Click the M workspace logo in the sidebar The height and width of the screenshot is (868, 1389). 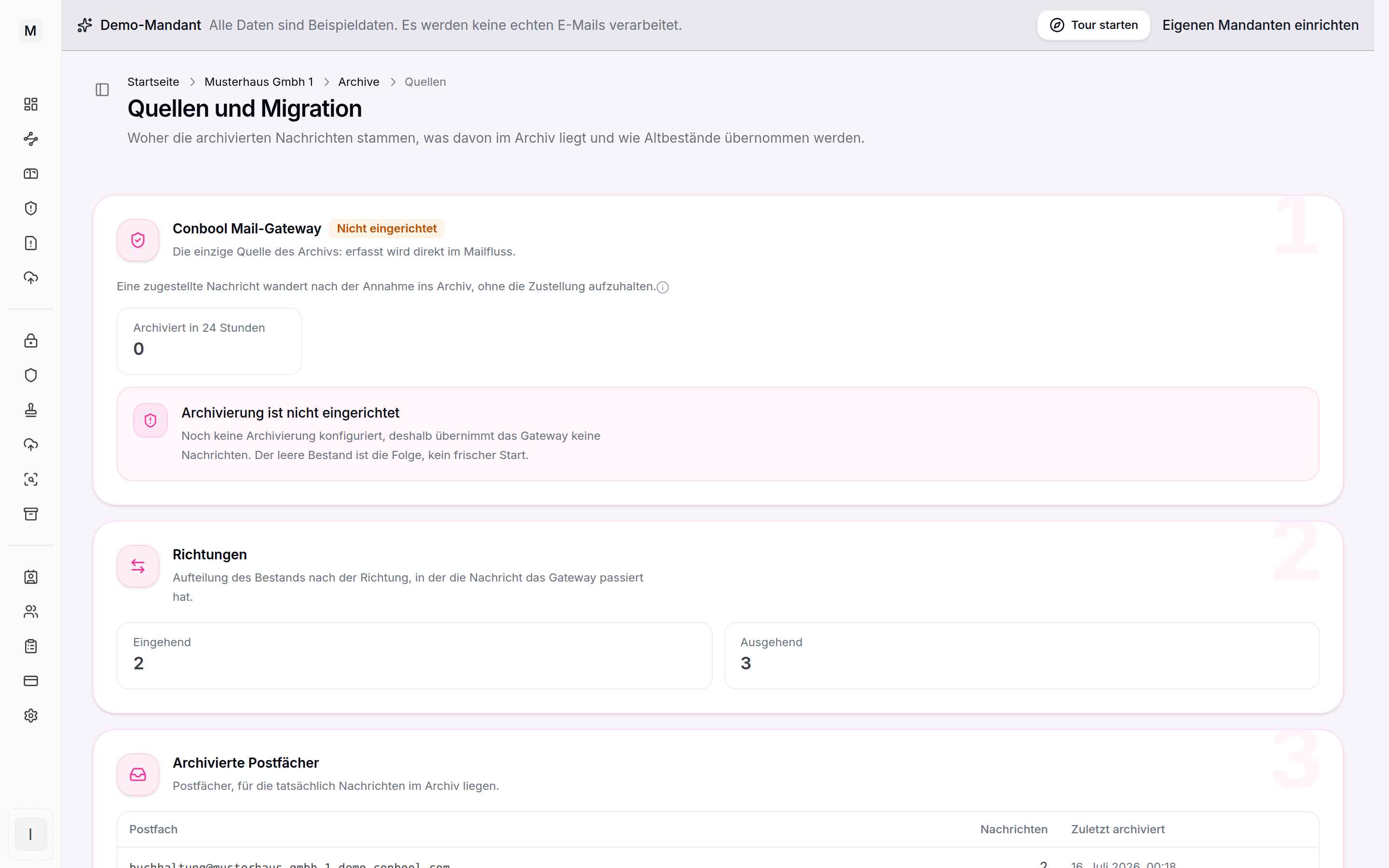click(30, 30)
